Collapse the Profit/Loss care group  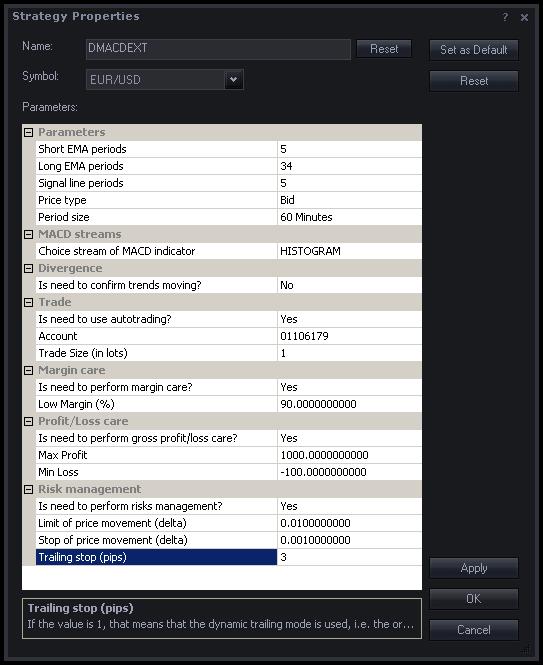(x=28, y=421)
